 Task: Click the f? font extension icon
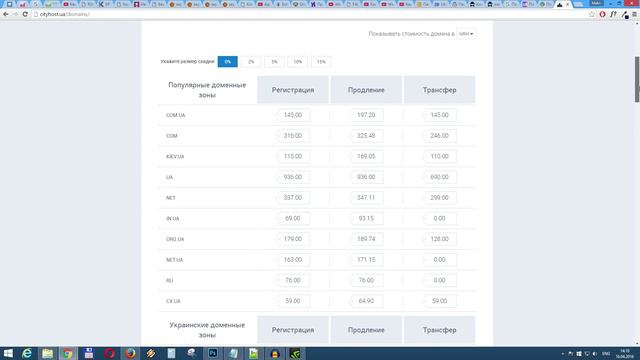(613, 14)
